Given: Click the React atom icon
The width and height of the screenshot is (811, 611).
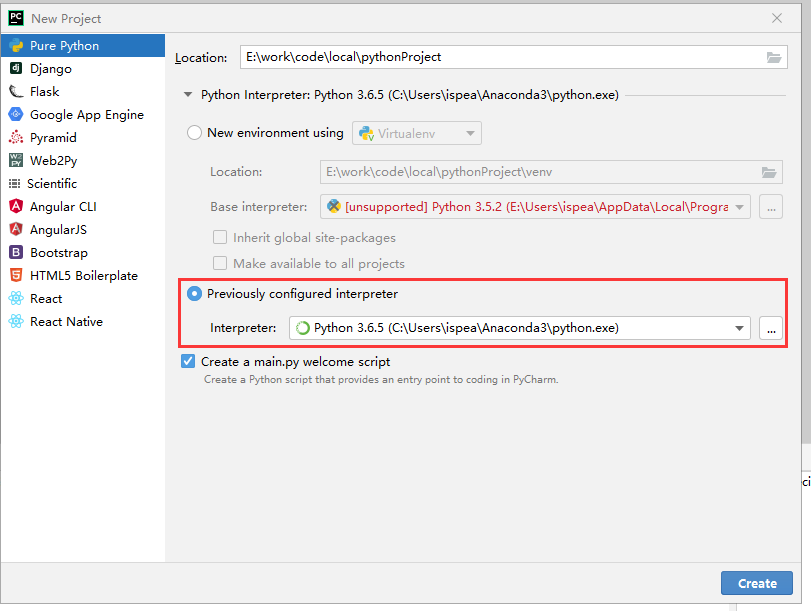Looking at the screenshot, I should [16, 299].
